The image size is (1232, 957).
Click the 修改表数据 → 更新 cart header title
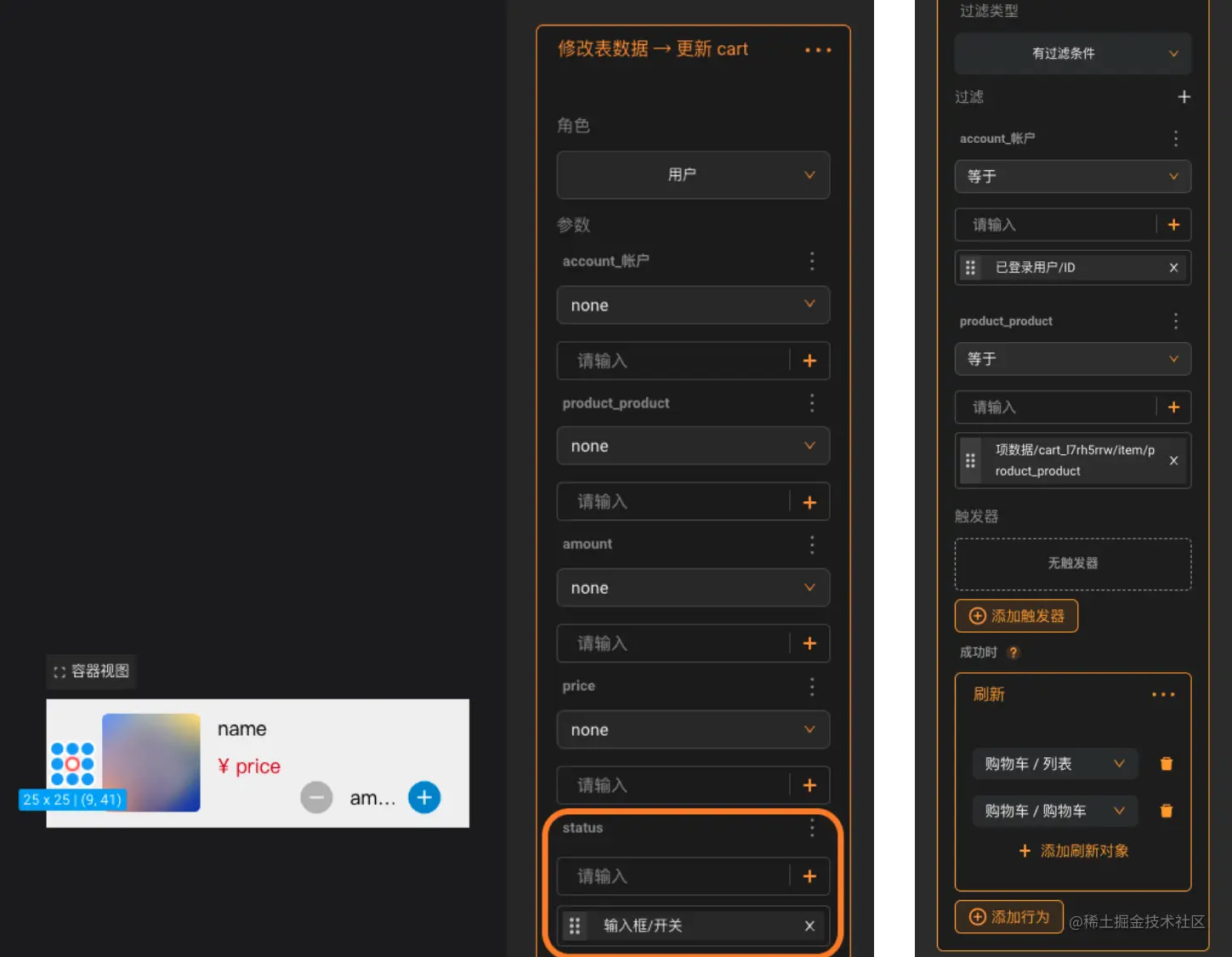[653, 49]
